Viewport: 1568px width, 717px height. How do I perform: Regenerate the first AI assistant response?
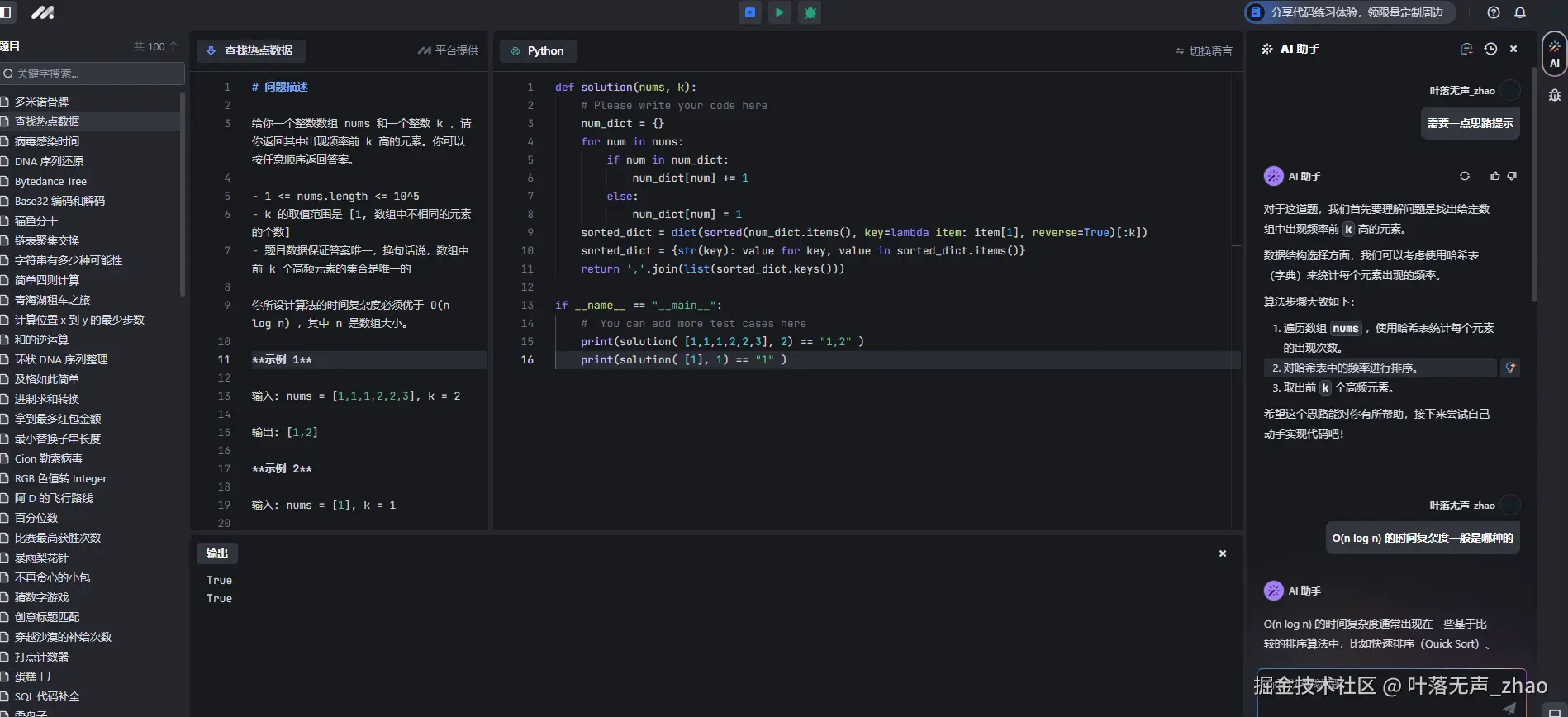(1465, 176)
